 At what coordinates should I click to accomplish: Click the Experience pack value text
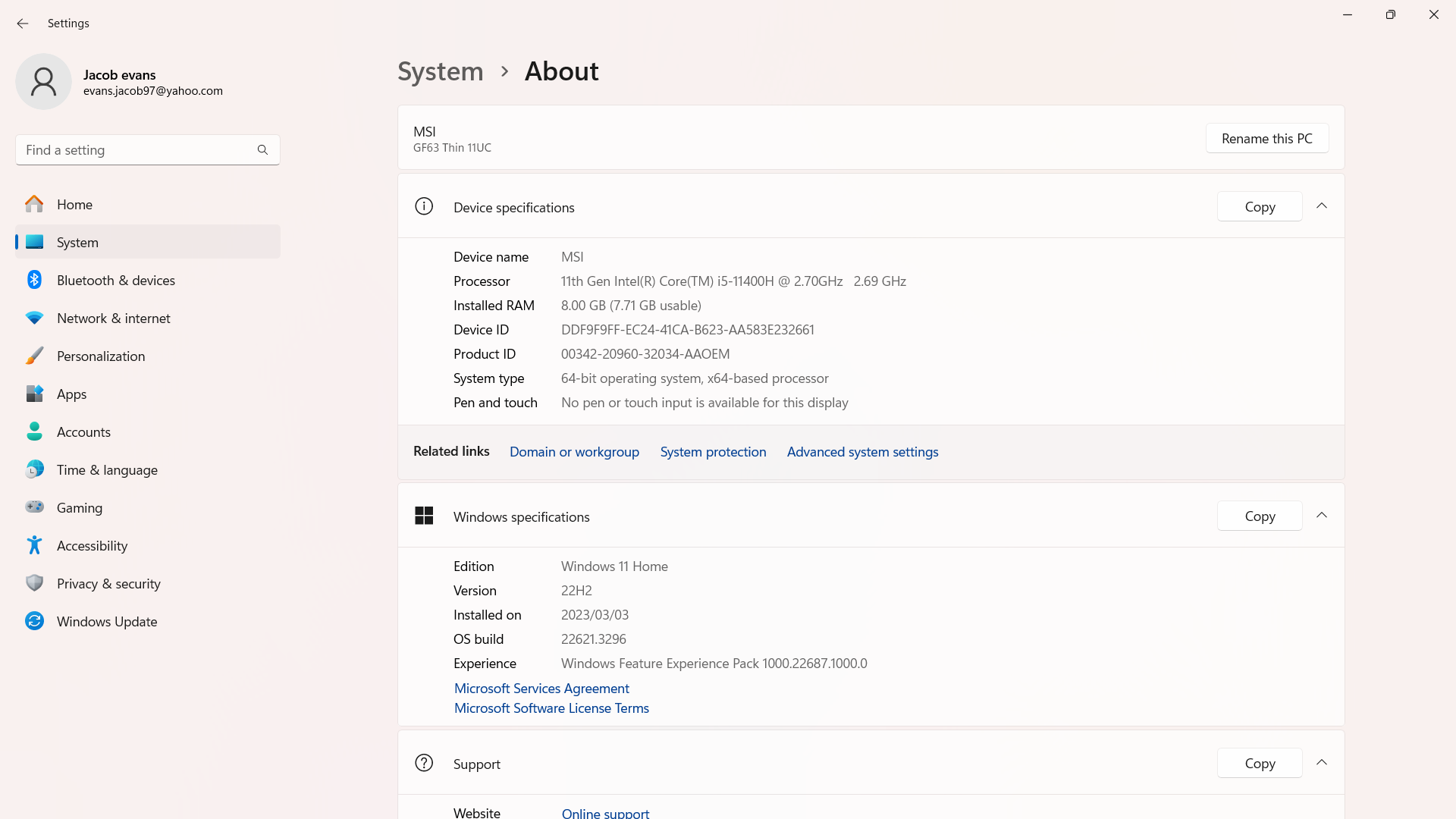click(714, 663)
